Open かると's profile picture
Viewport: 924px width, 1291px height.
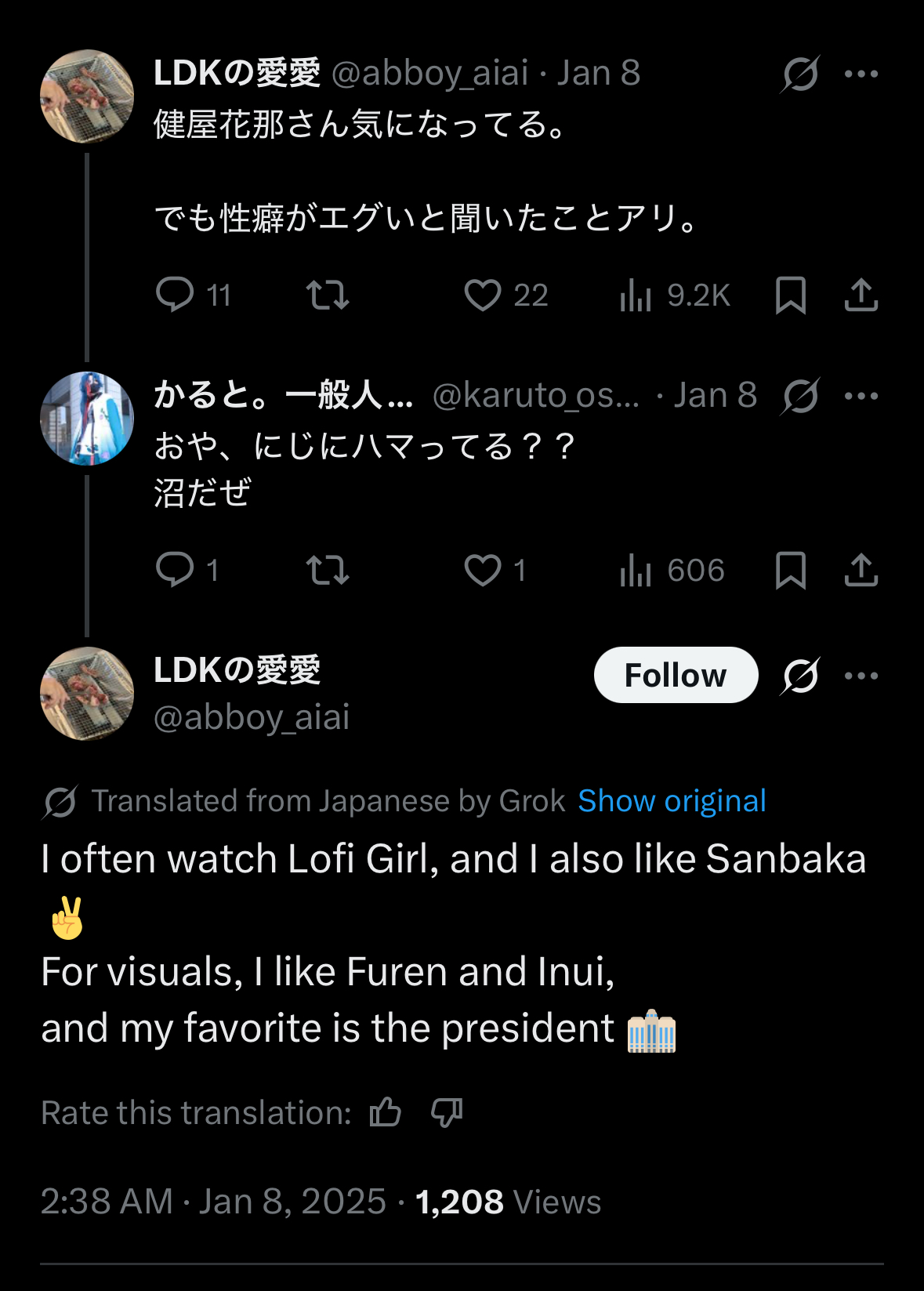click(87, 418)
